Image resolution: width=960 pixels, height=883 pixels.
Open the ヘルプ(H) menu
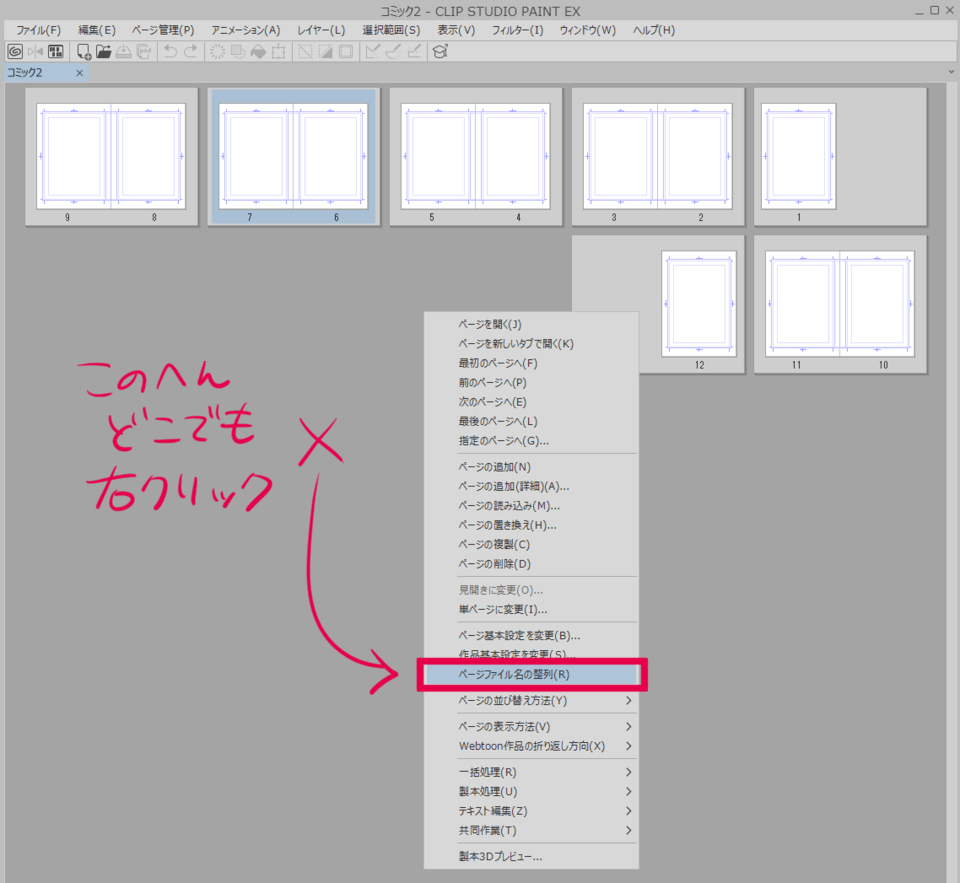tap(654, 30)
